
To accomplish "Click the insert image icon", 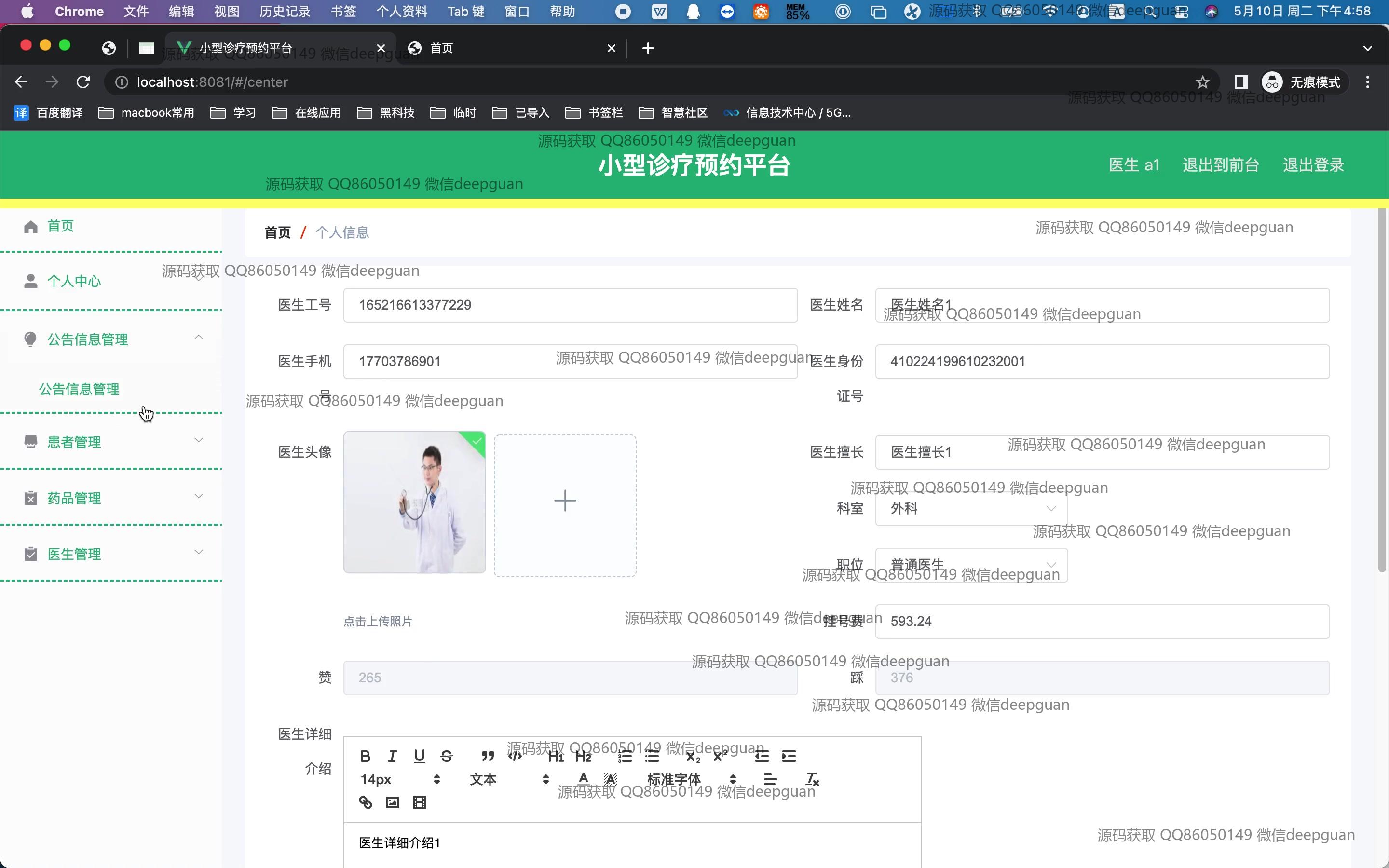I will 392,802.
